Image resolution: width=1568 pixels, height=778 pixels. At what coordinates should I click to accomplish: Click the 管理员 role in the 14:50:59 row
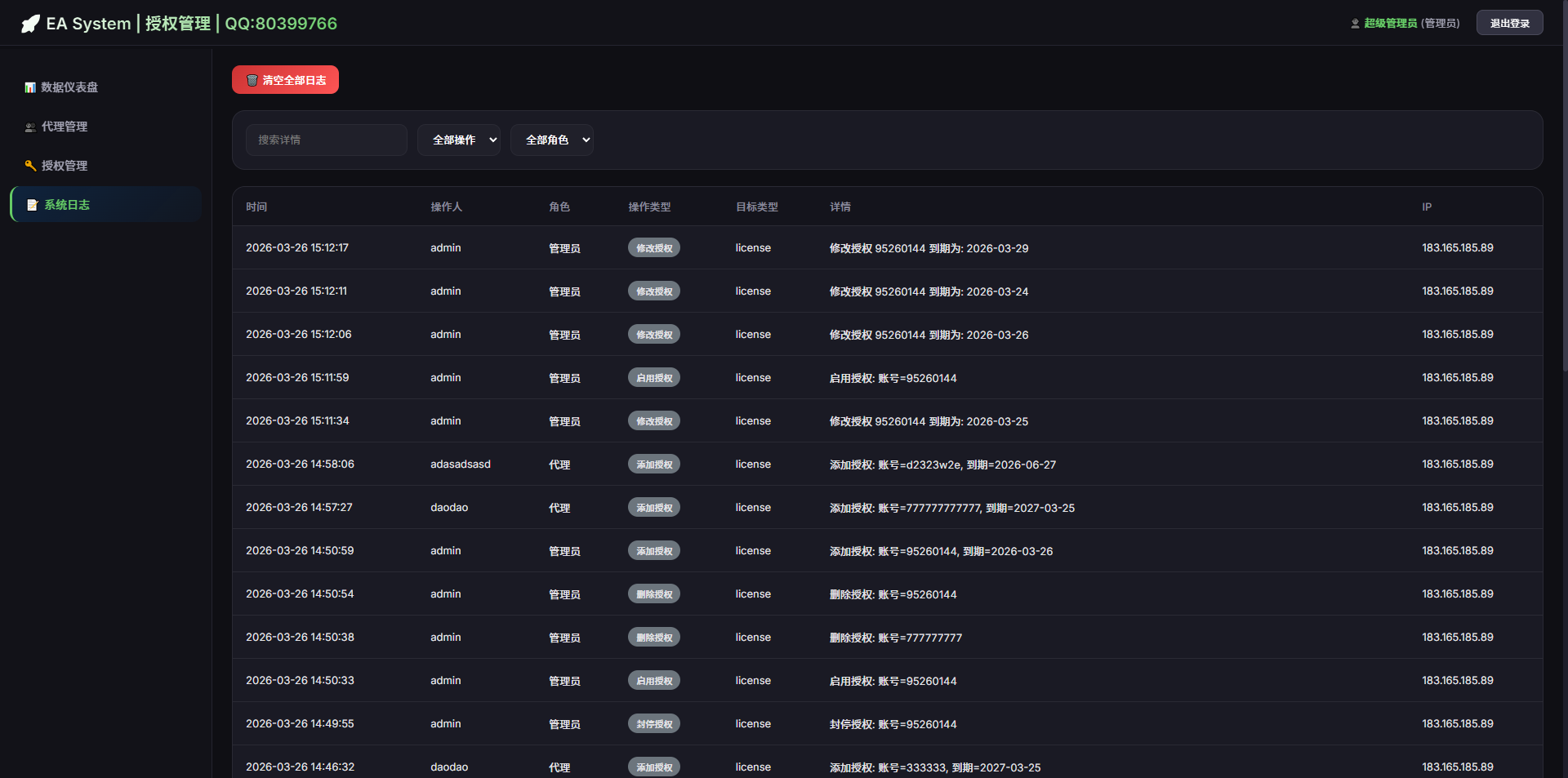point(564,551)
